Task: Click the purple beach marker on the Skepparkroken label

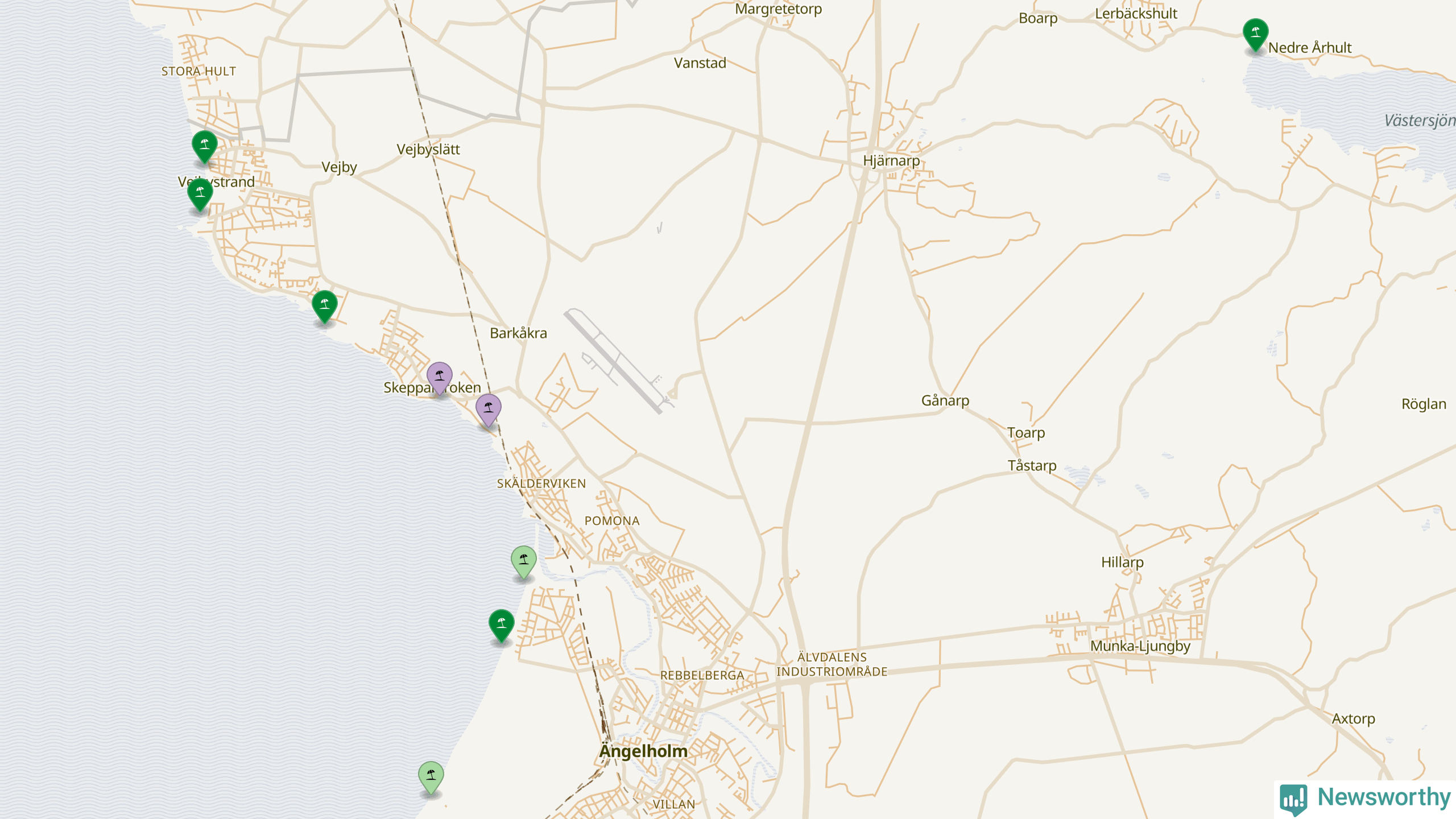Action: coord(440,378)
